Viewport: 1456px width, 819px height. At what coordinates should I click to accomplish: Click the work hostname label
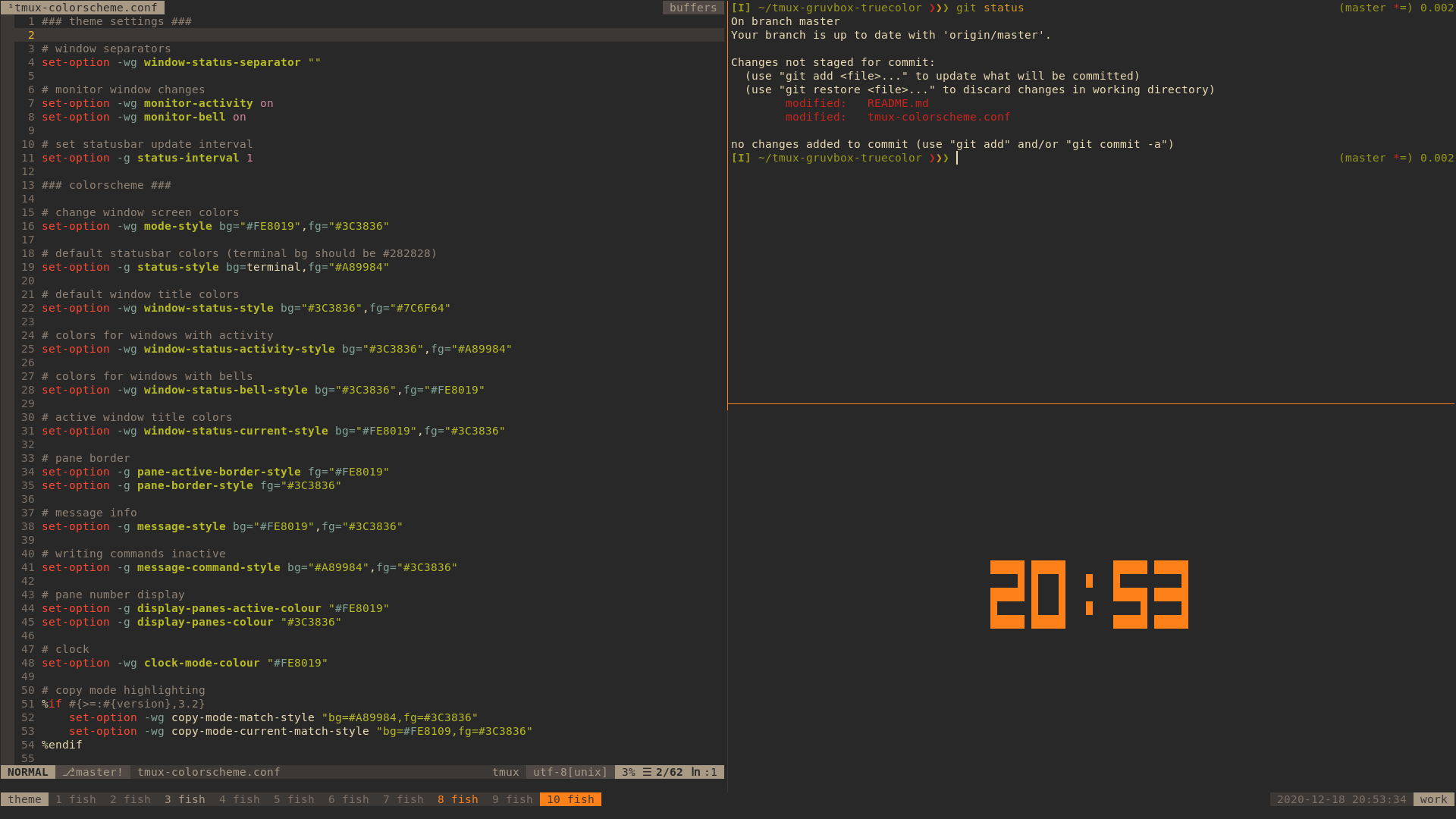(1433, 799)
